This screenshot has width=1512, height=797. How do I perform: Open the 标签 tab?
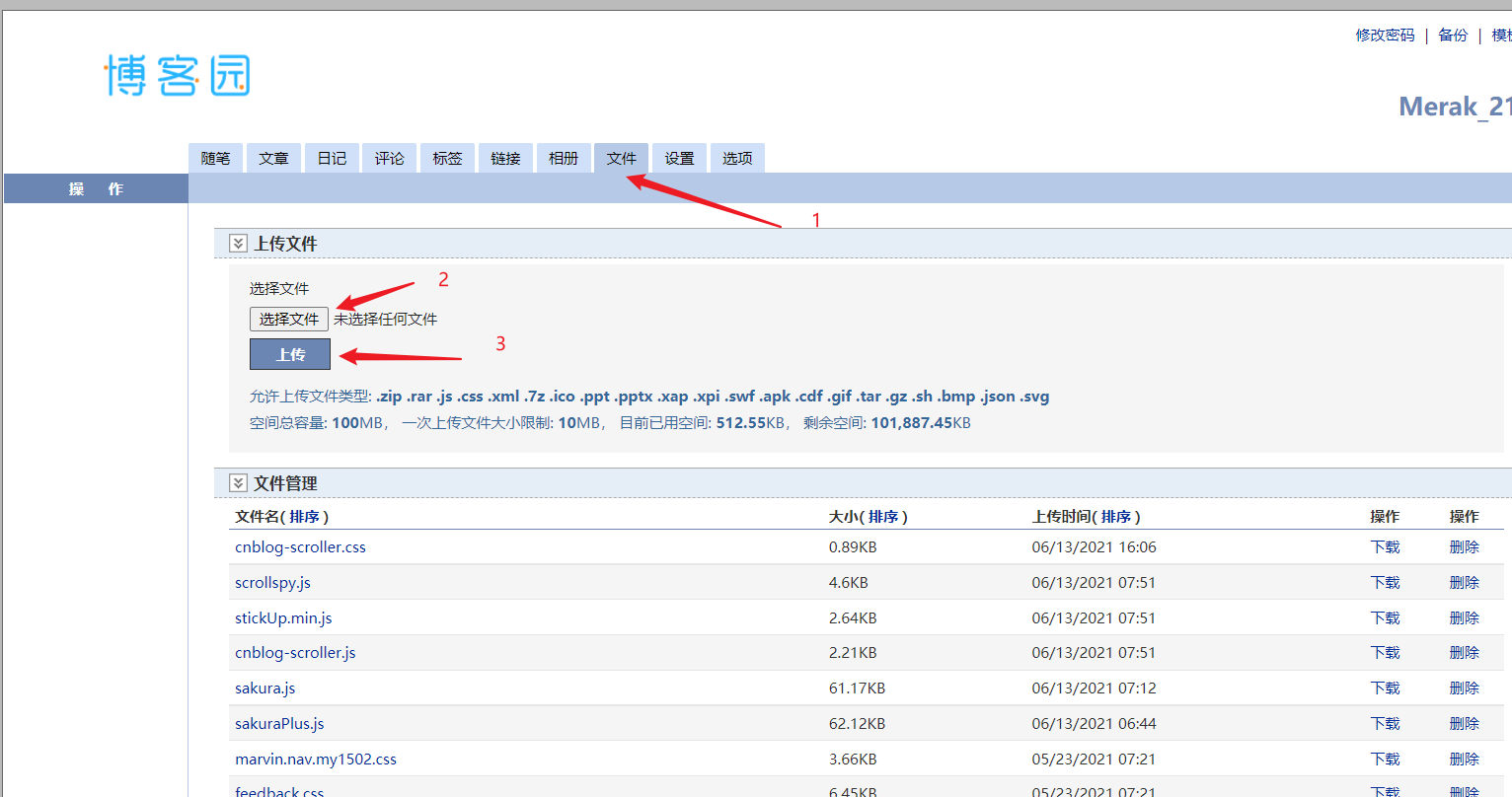(x=447, y=158)
